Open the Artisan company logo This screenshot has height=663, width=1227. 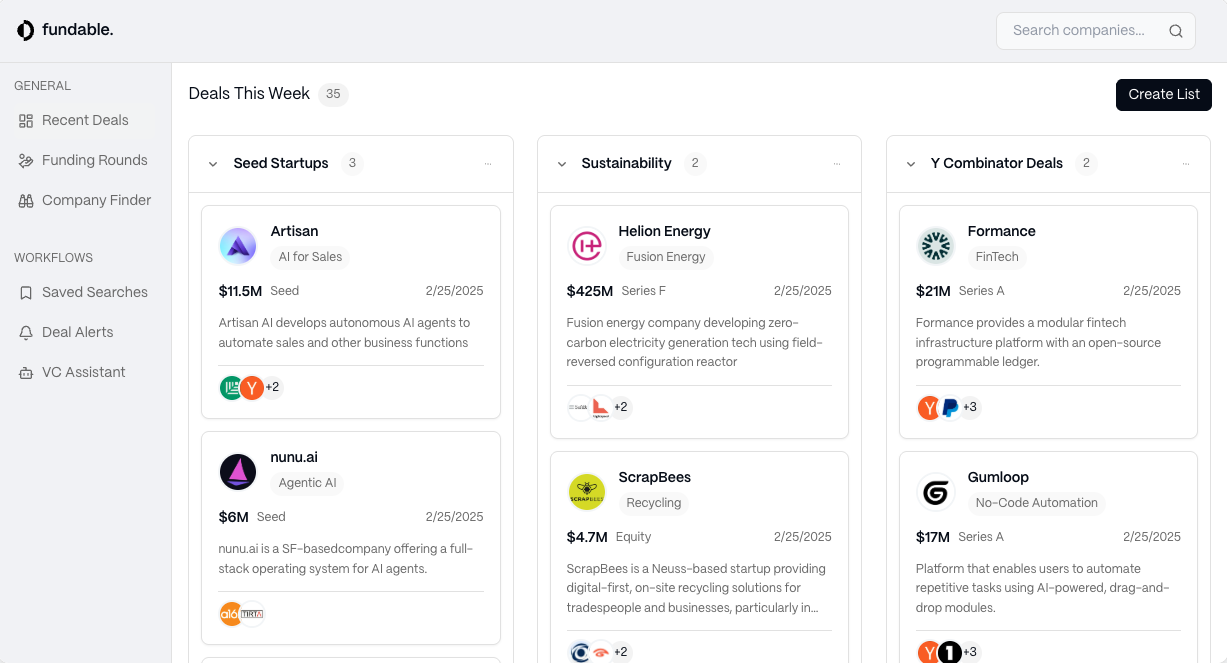coord(238,245)
